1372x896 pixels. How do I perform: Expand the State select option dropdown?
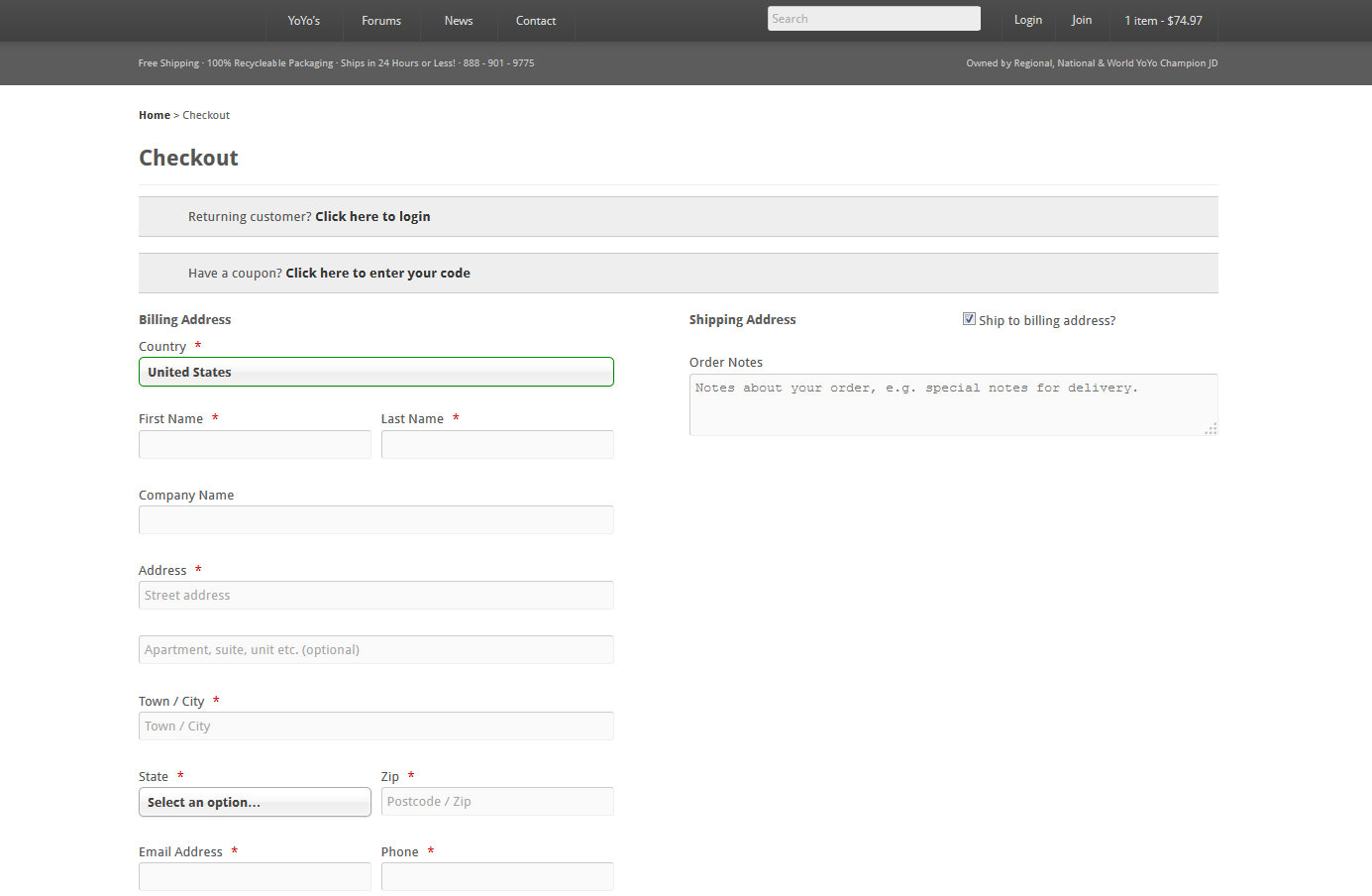(255, 802)
